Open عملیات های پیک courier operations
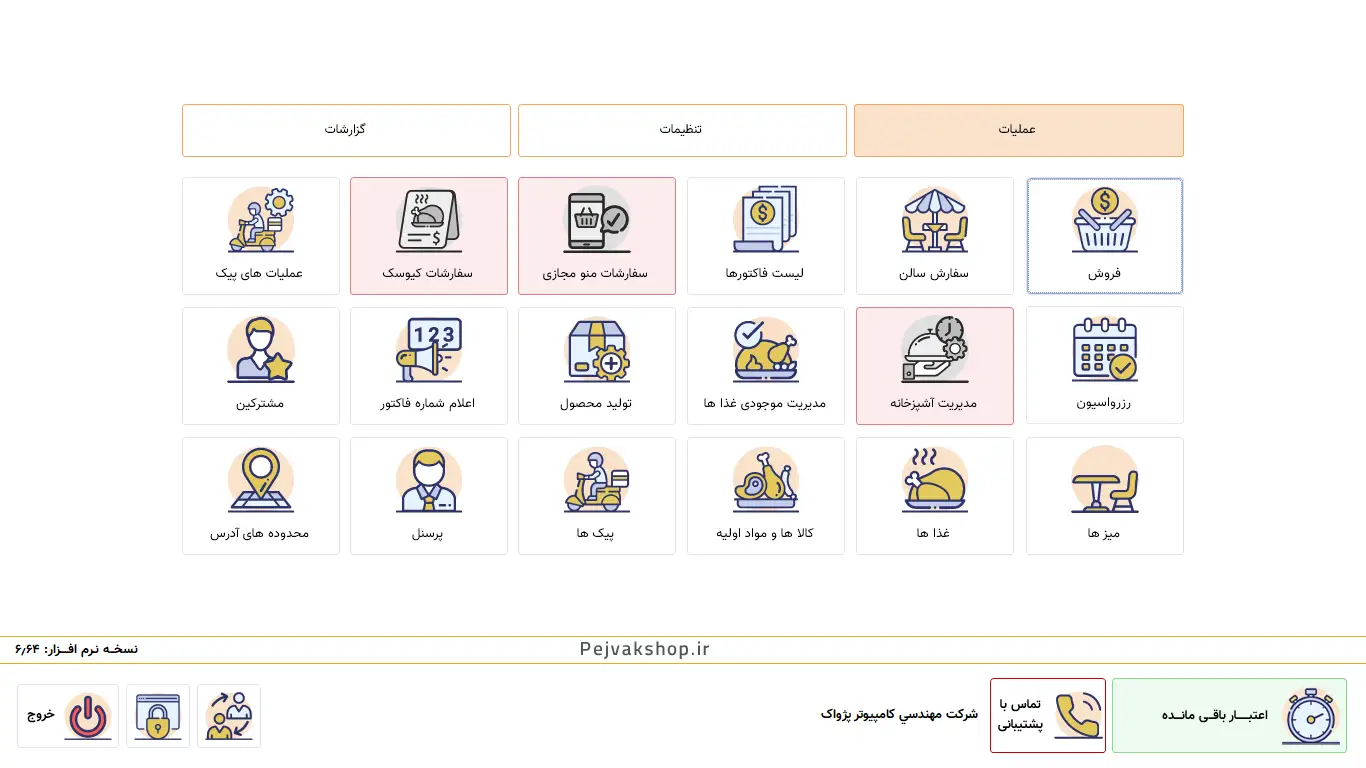This screenshot has width=1366, height=768. [260, 236]
